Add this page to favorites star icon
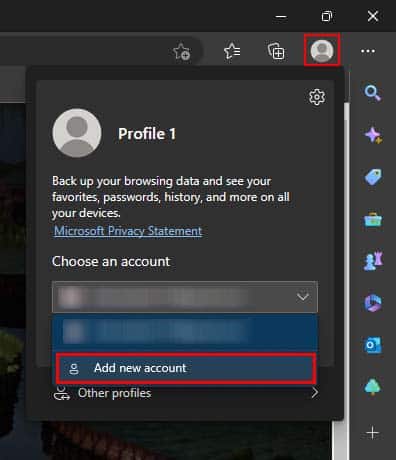Image resolution: width=396 pixels, height=460 pixels. pos(182,52)
